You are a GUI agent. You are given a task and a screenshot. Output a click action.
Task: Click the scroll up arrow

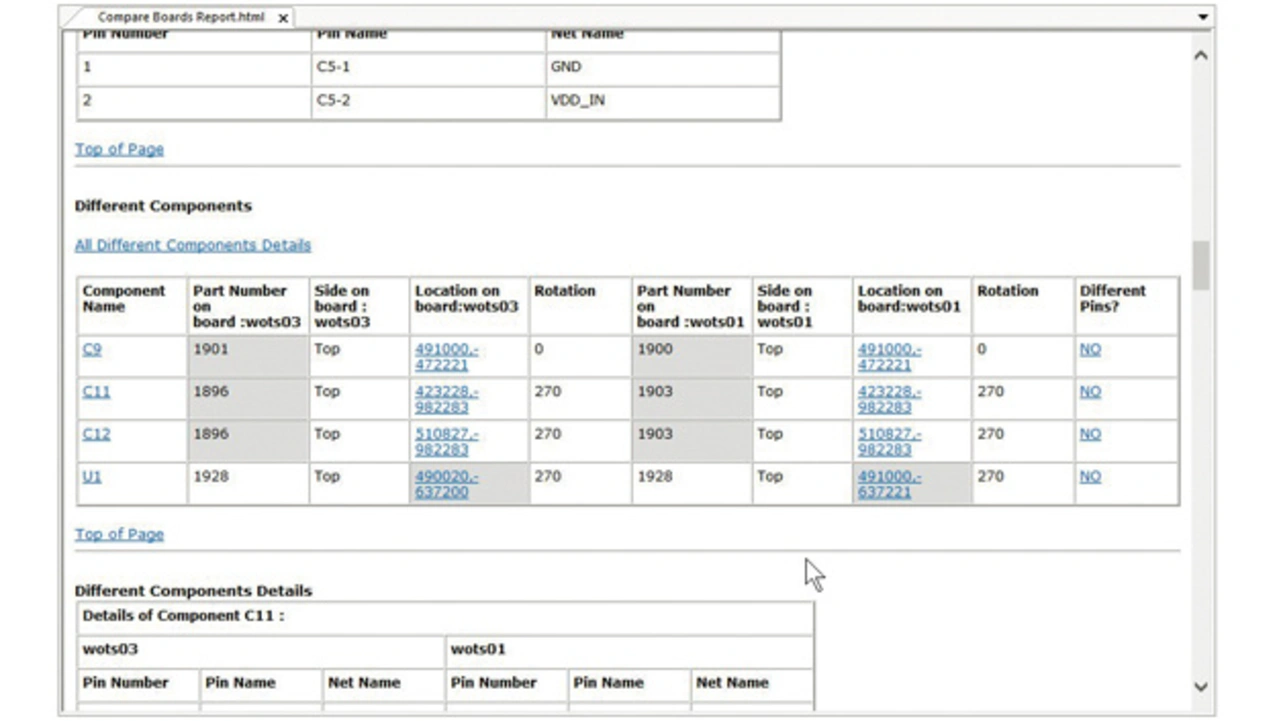(x=1201, y=56)
